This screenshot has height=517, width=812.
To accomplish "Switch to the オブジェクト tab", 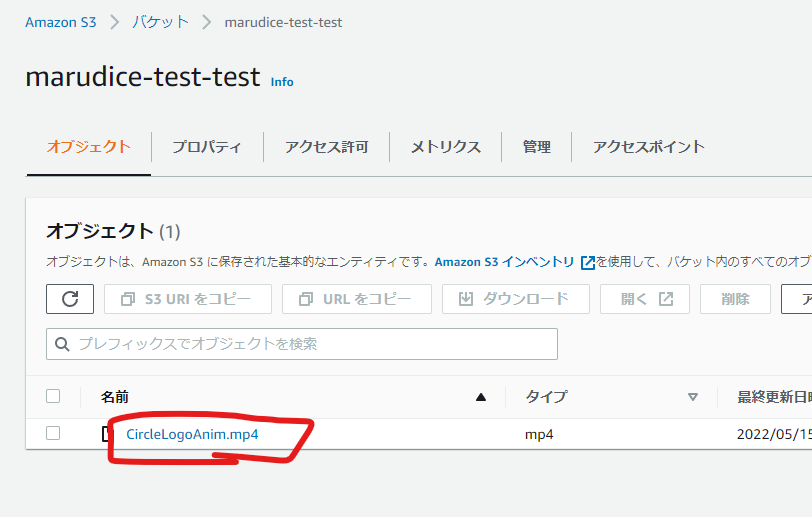I will coord(89,147).
